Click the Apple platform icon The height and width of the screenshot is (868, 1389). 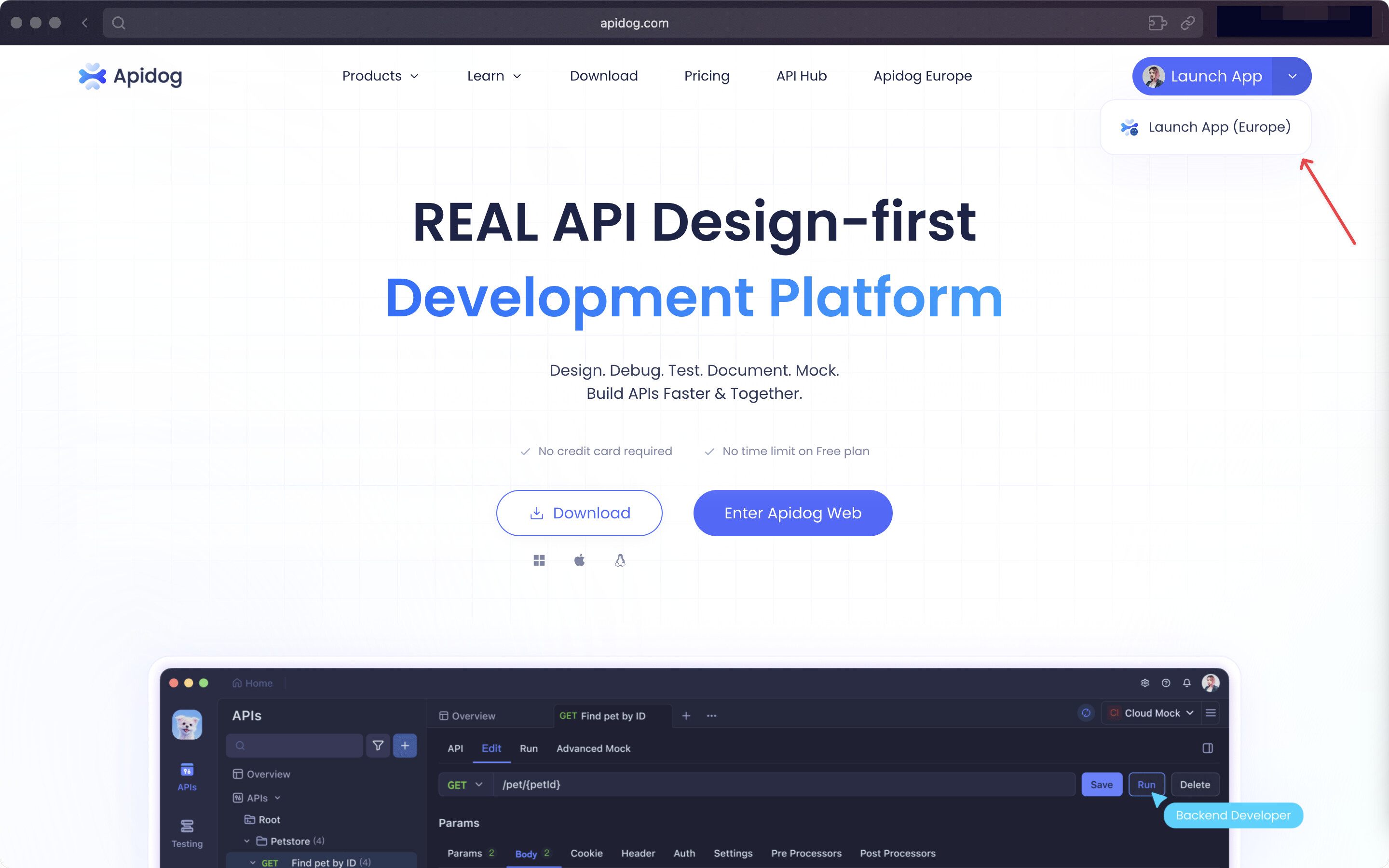pos(579,560)
